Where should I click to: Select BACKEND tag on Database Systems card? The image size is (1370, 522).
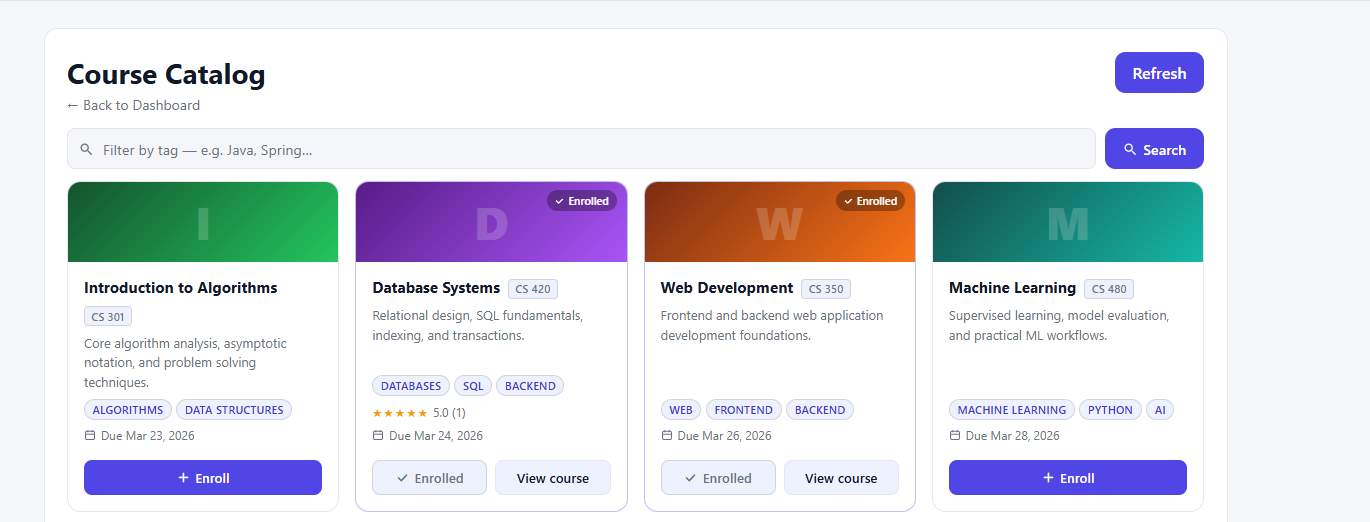coord(530,386)
